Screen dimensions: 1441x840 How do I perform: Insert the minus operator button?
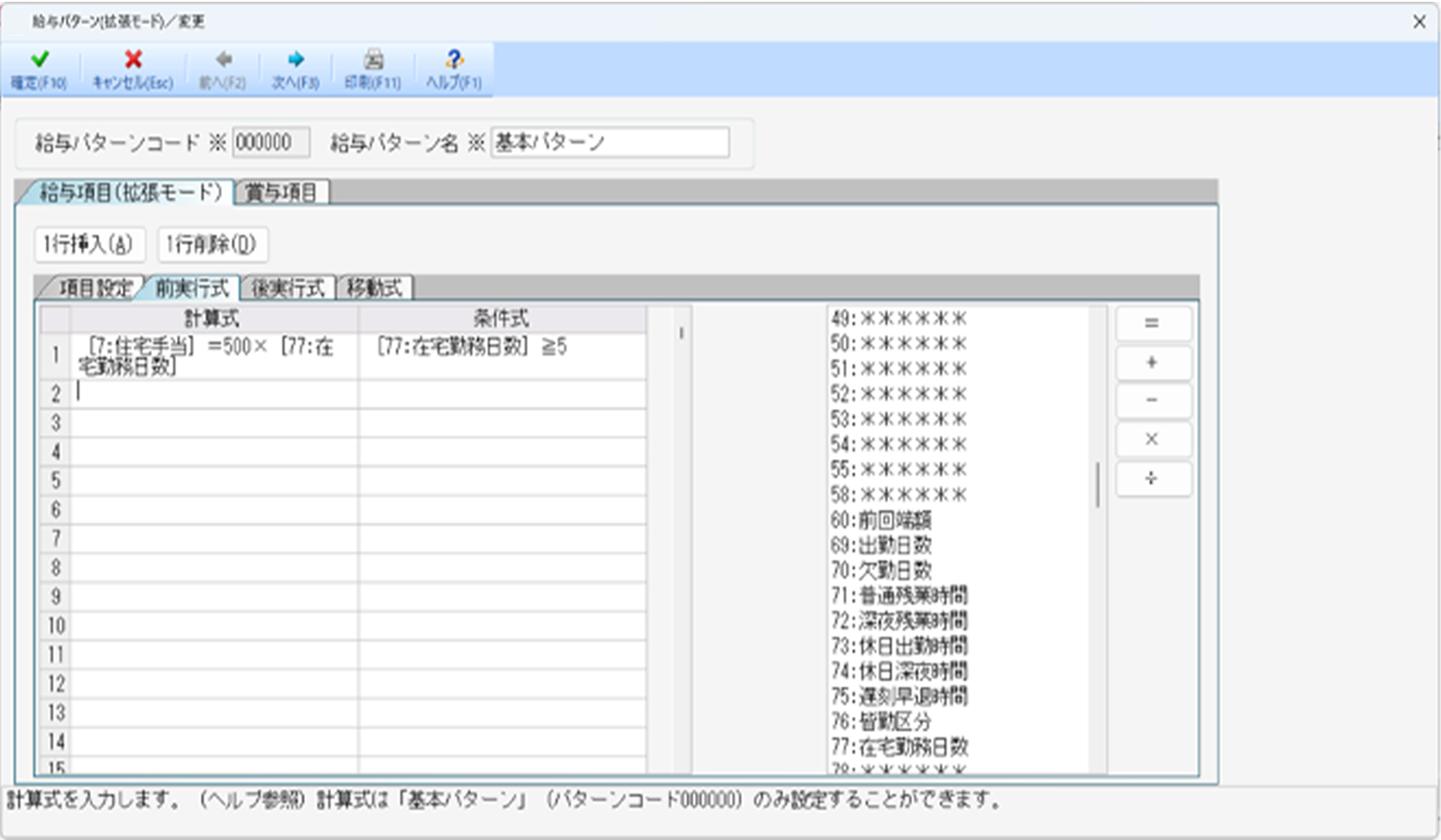(1152, 401)
